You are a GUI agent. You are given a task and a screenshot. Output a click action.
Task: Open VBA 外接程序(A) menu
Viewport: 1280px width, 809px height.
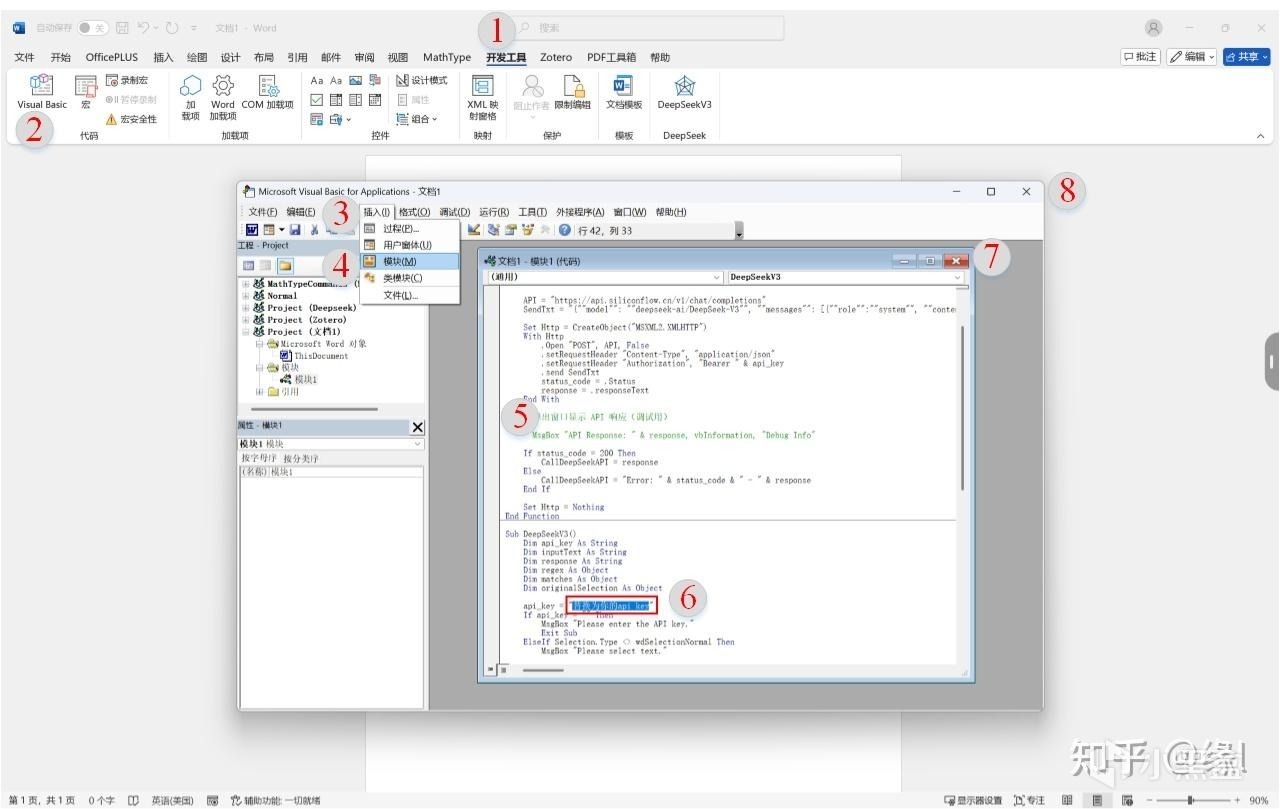(x=580, y=212)
